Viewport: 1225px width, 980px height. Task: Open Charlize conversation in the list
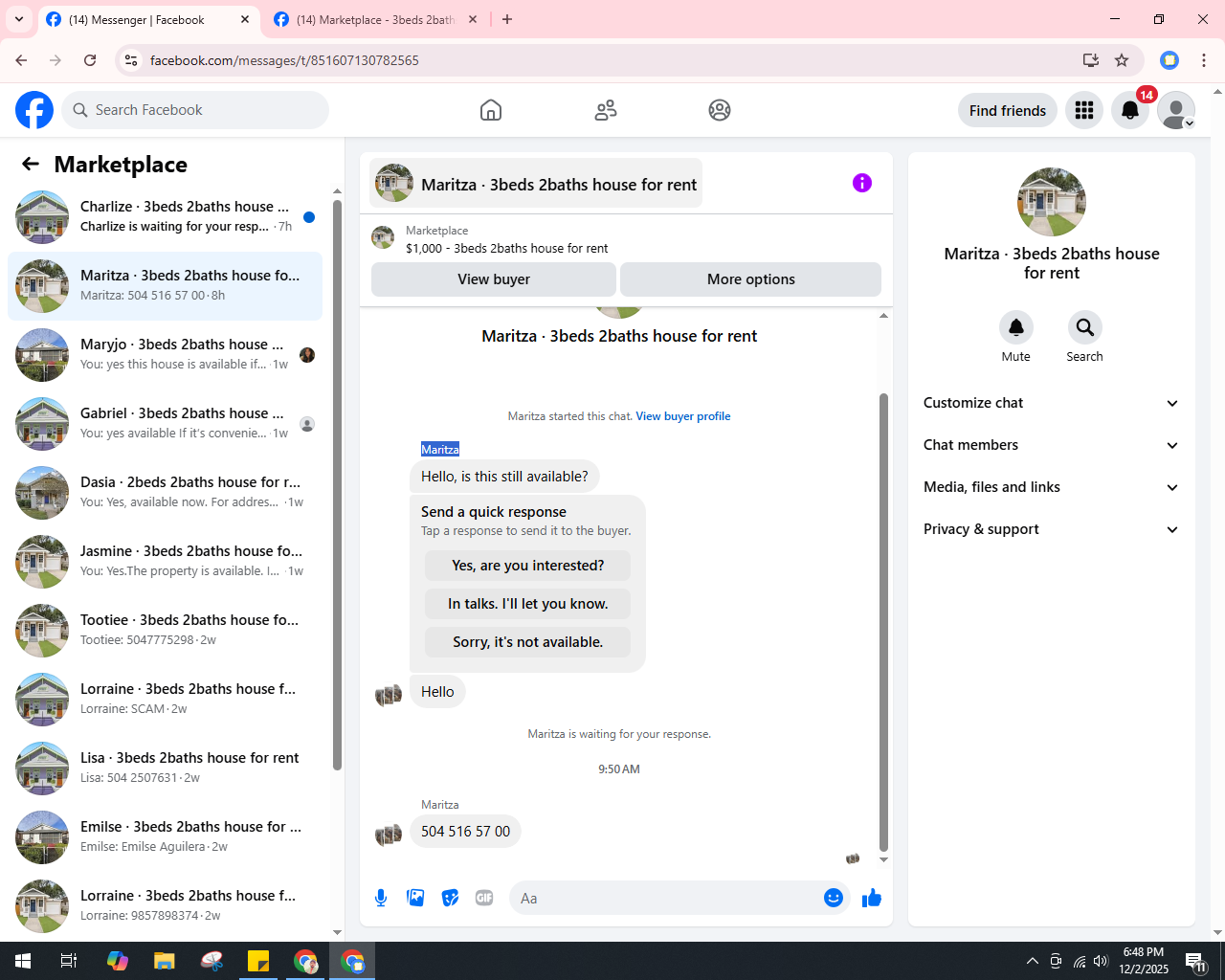[165, 217]
